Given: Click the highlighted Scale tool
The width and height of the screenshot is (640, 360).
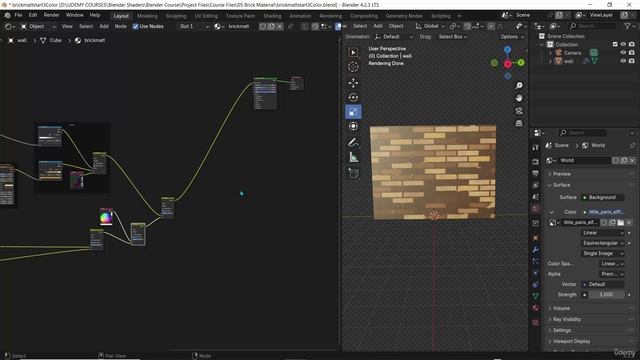Looking at the screenshot, I should tap(353, 111).
